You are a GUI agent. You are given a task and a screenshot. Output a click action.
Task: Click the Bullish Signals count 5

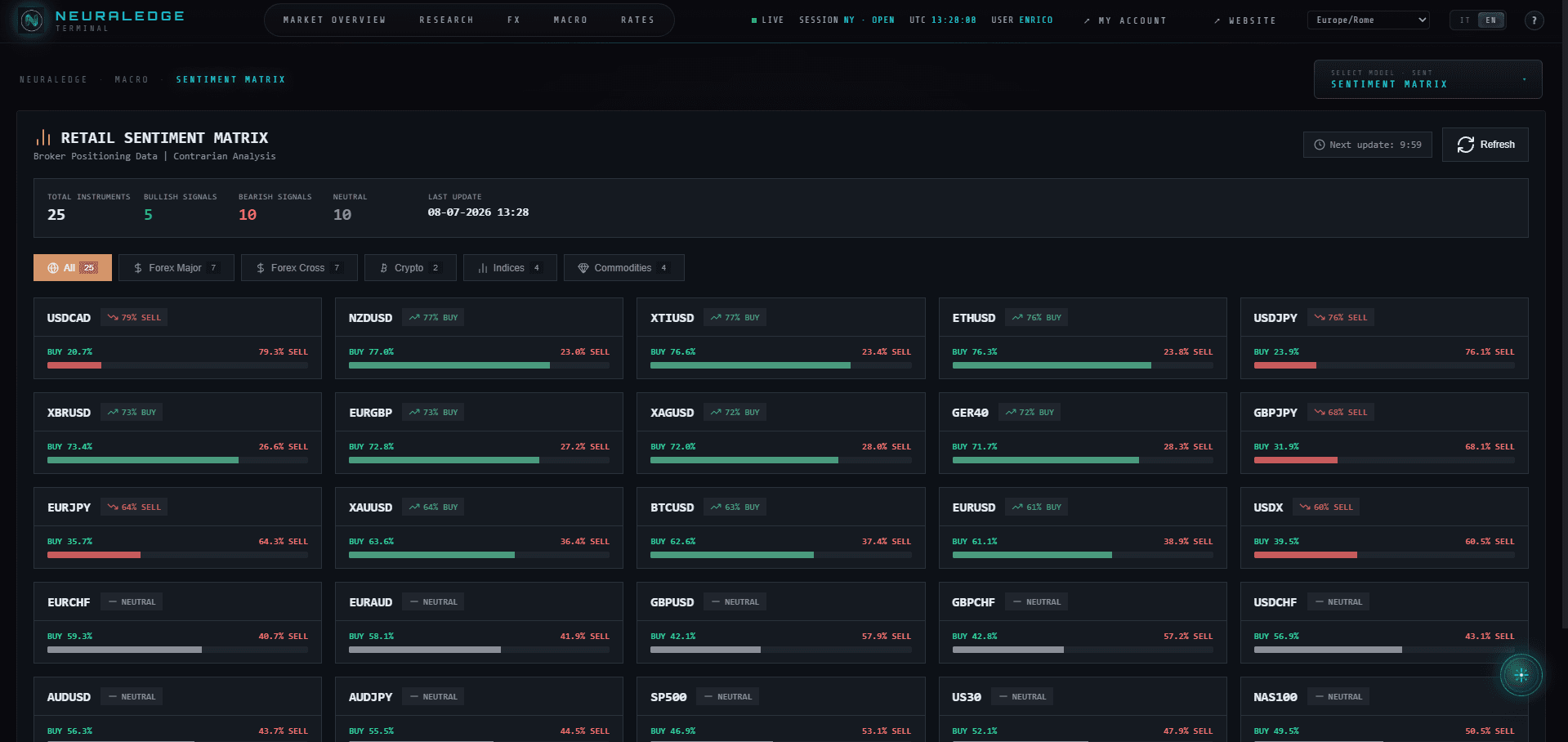148,215
